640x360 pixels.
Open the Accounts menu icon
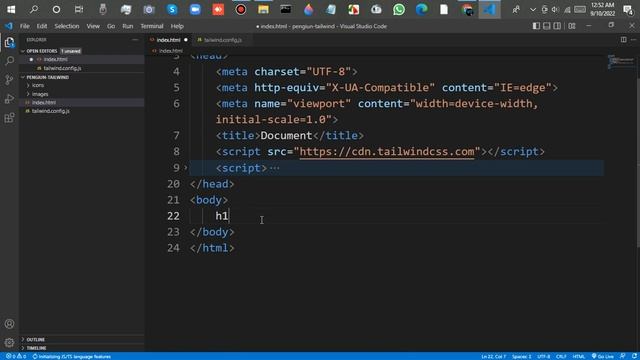[x=9, y=324]
